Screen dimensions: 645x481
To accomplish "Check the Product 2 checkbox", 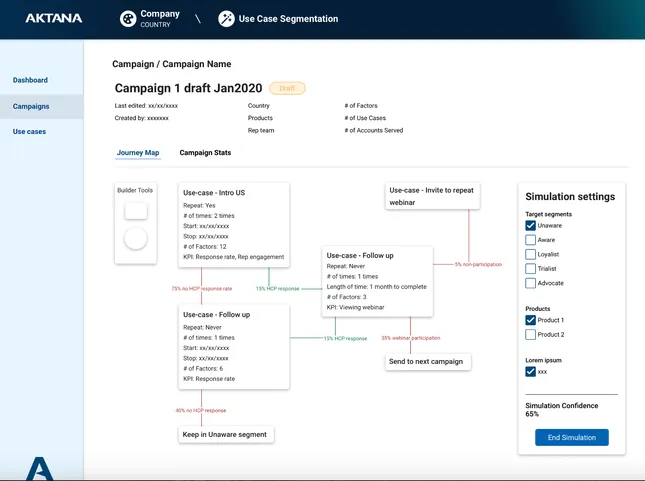I will pyautogui.click(x=530, y=335).
